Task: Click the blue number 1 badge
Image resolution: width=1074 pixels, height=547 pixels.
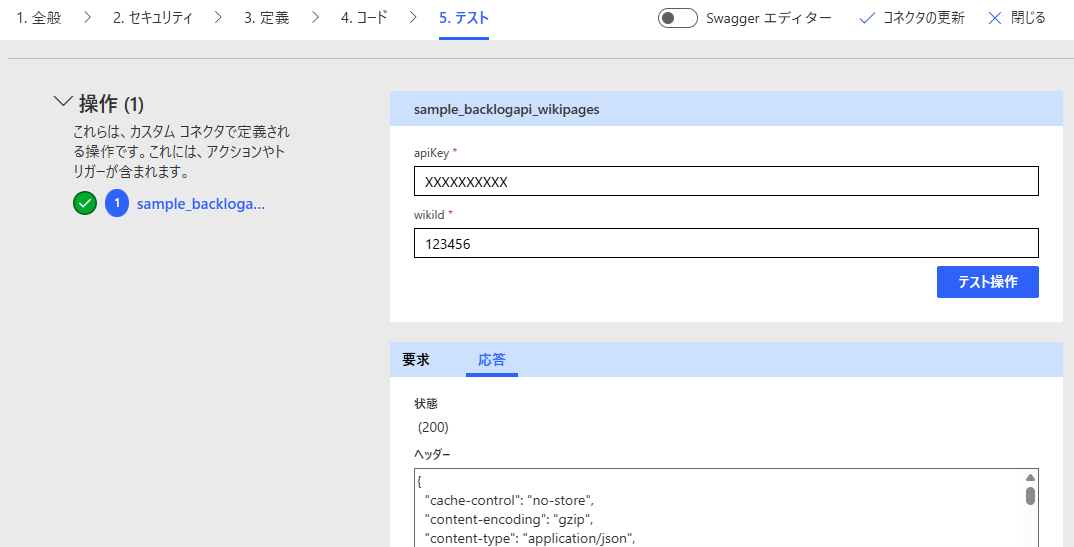Action: click(117, 204)
